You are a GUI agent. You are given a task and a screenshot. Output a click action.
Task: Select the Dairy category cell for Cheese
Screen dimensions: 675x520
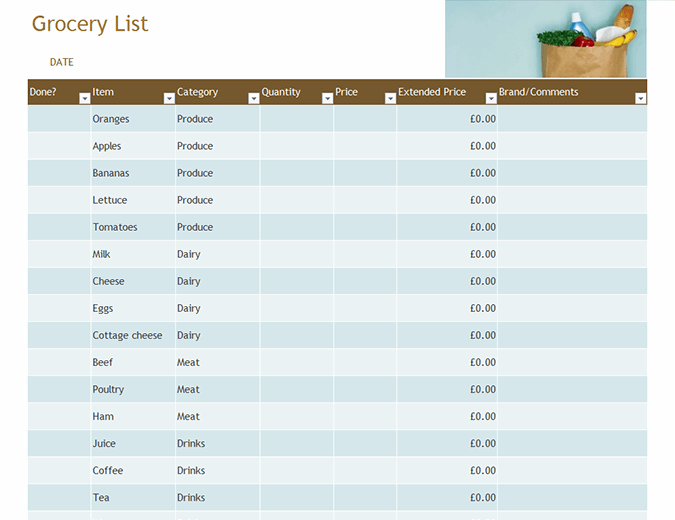click(x=217, y=281)
